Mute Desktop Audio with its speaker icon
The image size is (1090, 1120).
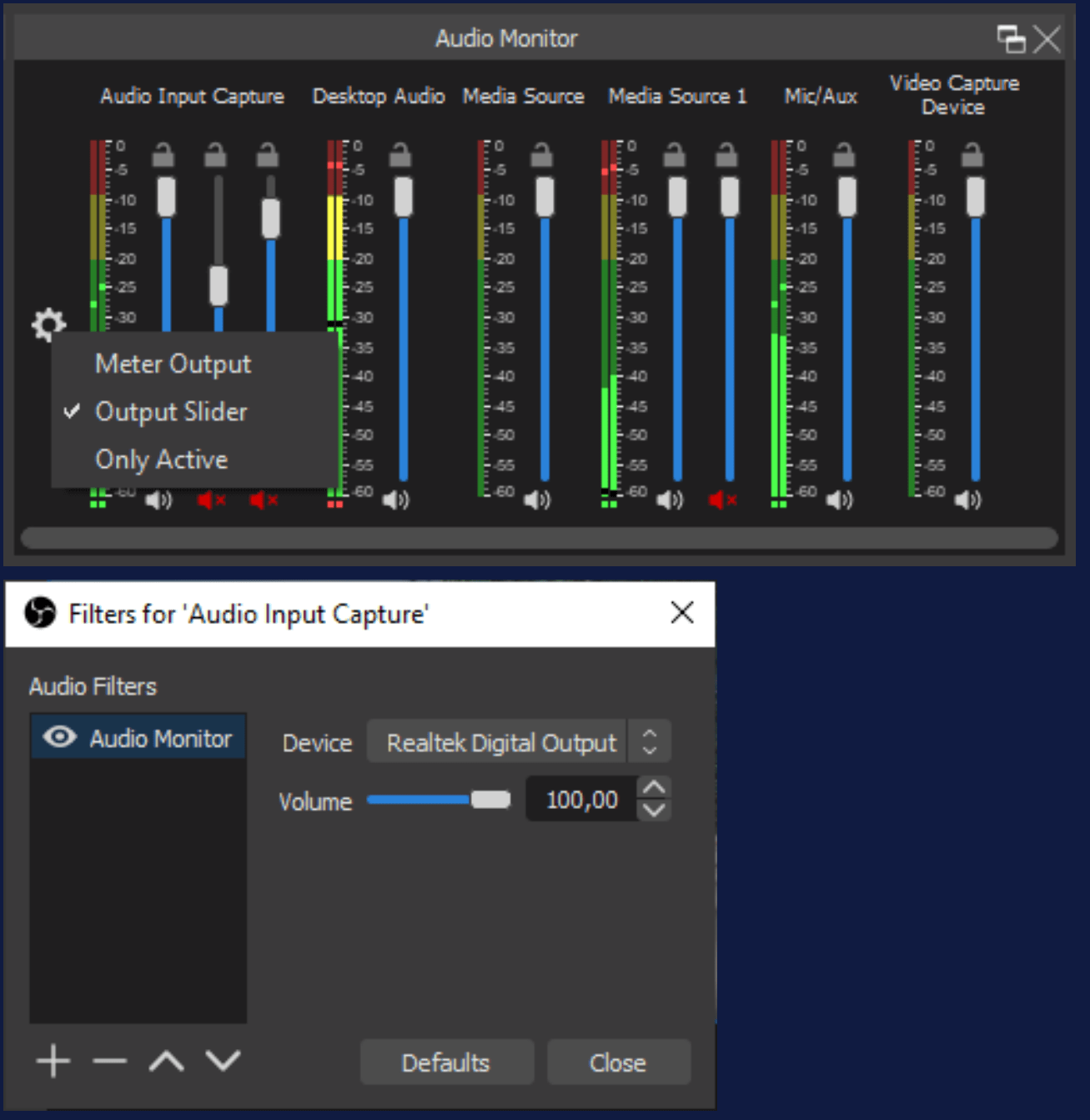coord(395,500)
